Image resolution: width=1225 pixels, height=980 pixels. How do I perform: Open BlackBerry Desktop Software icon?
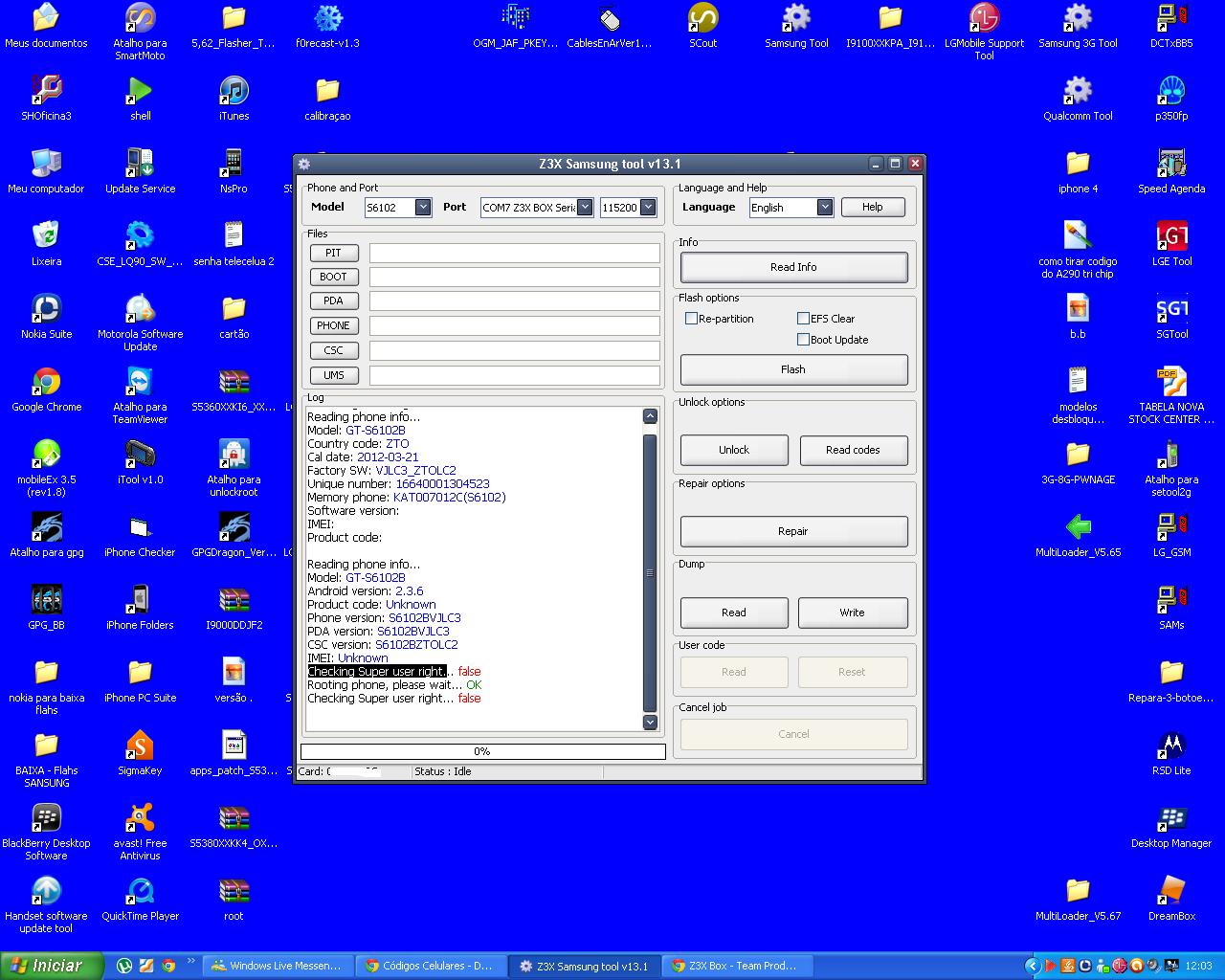coord(46,832)
